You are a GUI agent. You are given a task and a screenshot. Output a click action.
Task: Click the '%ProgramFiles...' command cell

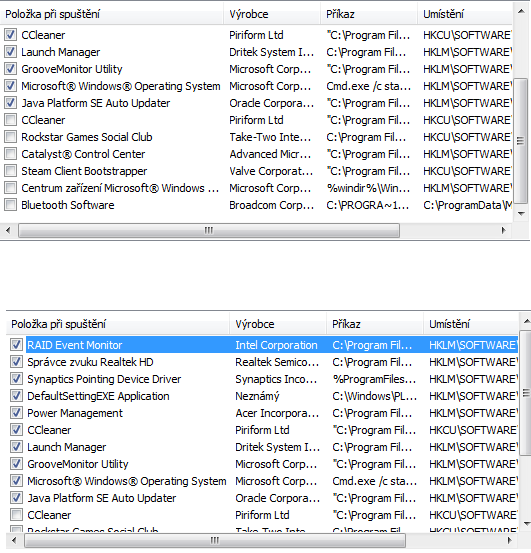pos(374,379)
